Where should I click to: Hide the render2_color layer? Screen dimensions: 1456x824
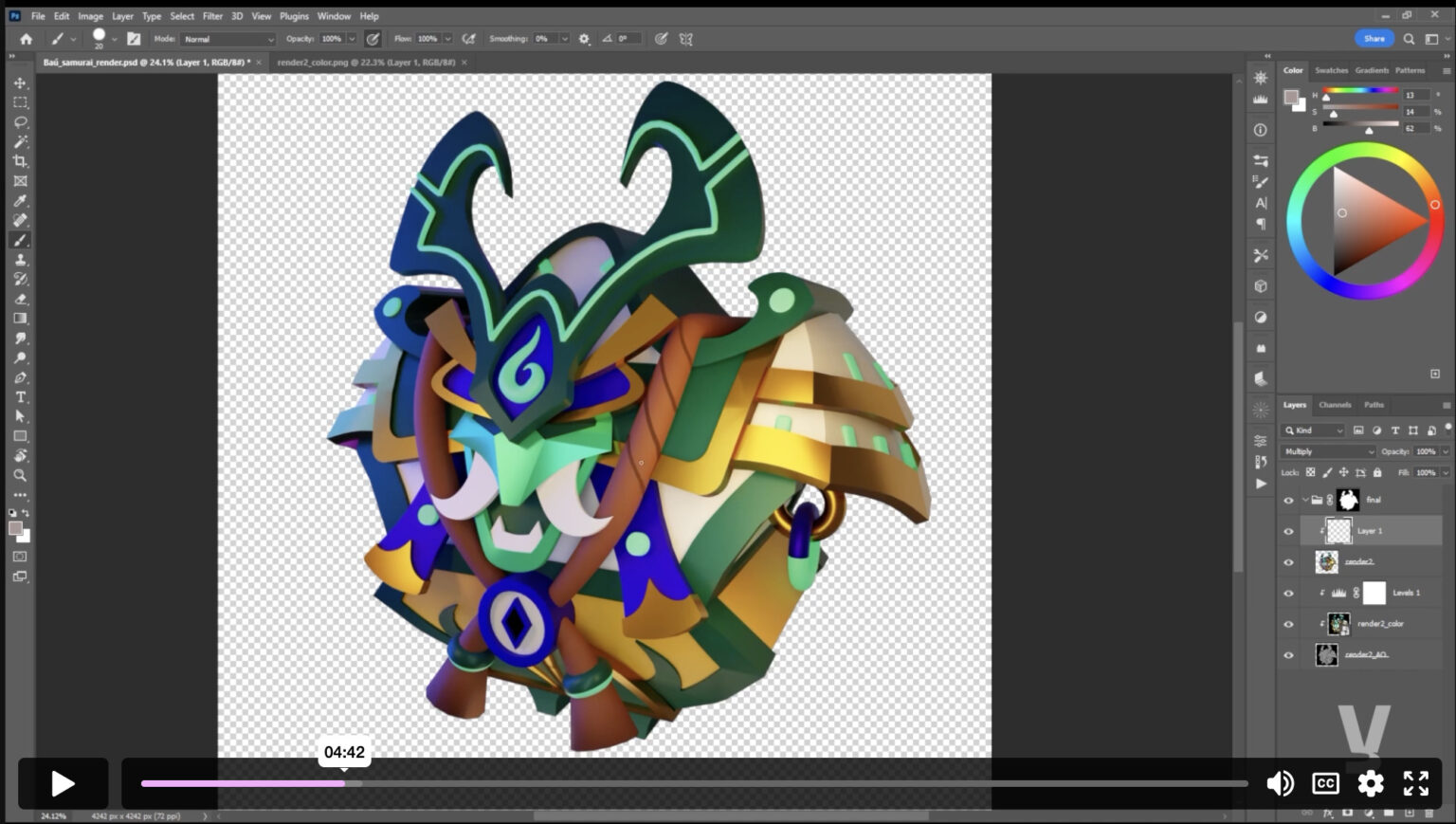[1288, 624]
